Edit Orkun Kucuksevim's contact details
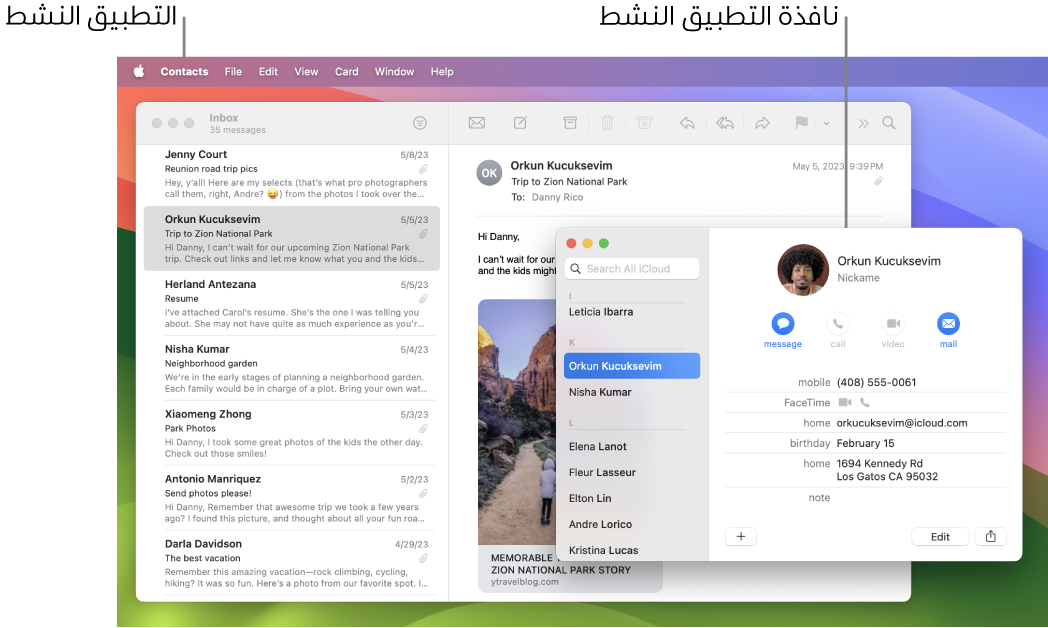 [939, 536]
